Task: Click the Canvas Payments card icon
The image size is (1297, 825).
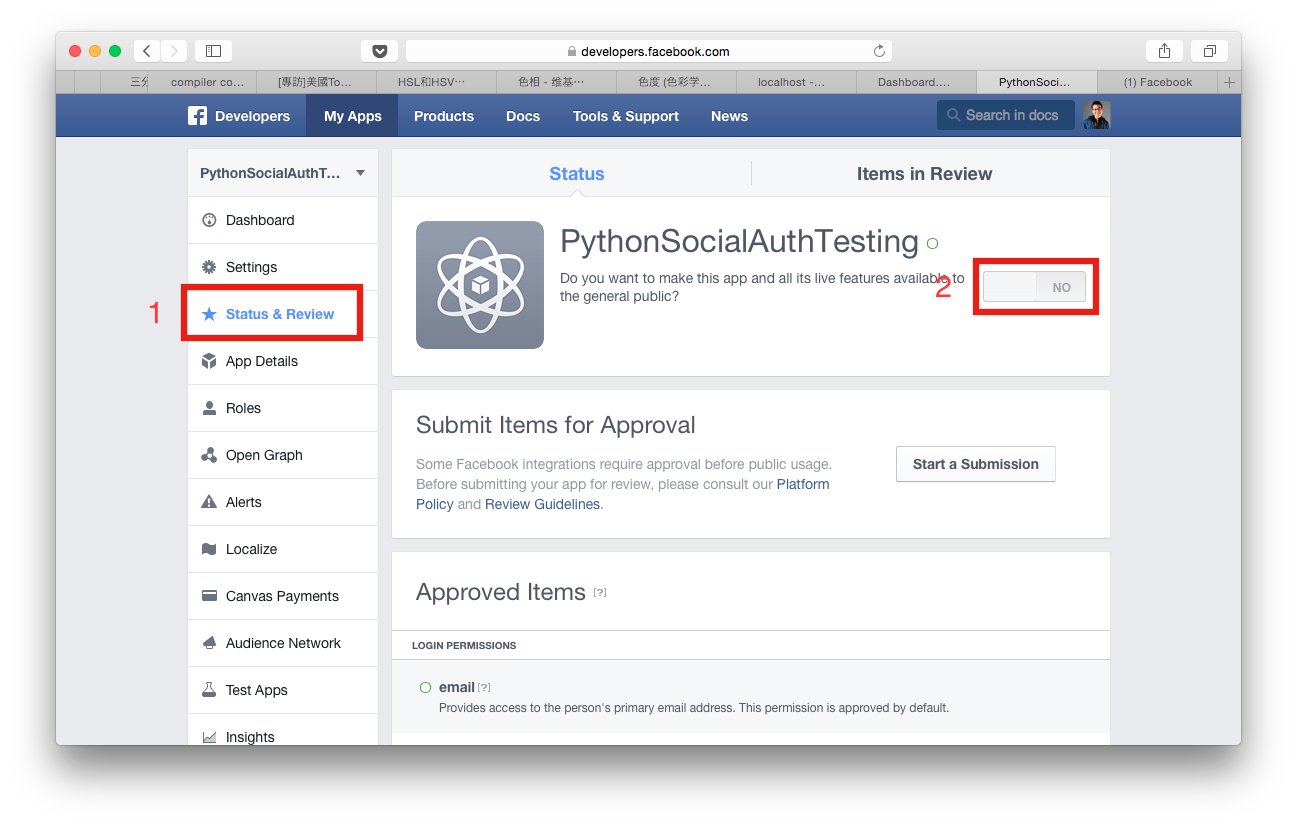Action: point(209,596)
